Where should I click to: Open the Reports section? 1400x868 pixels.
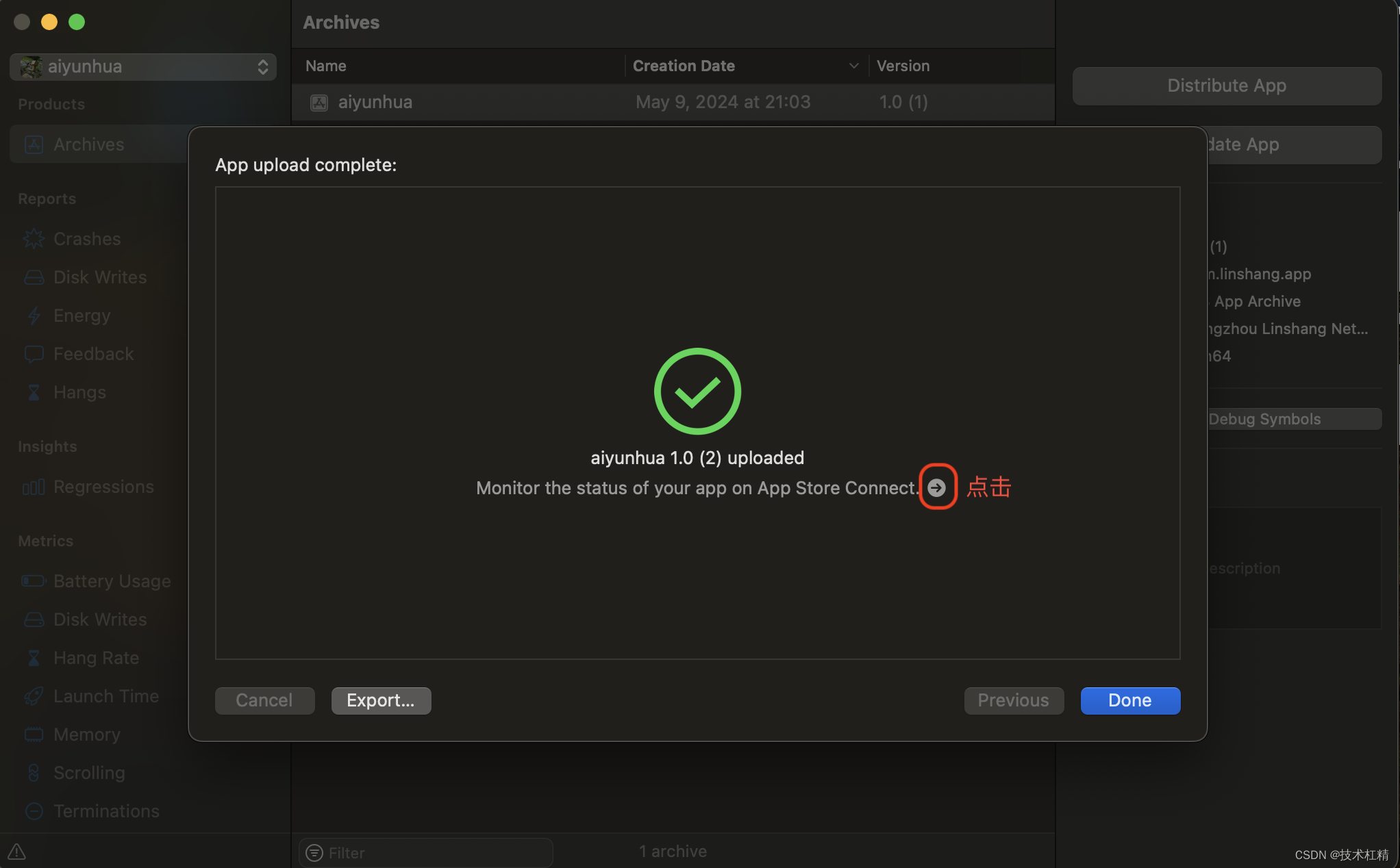[47, 198]
